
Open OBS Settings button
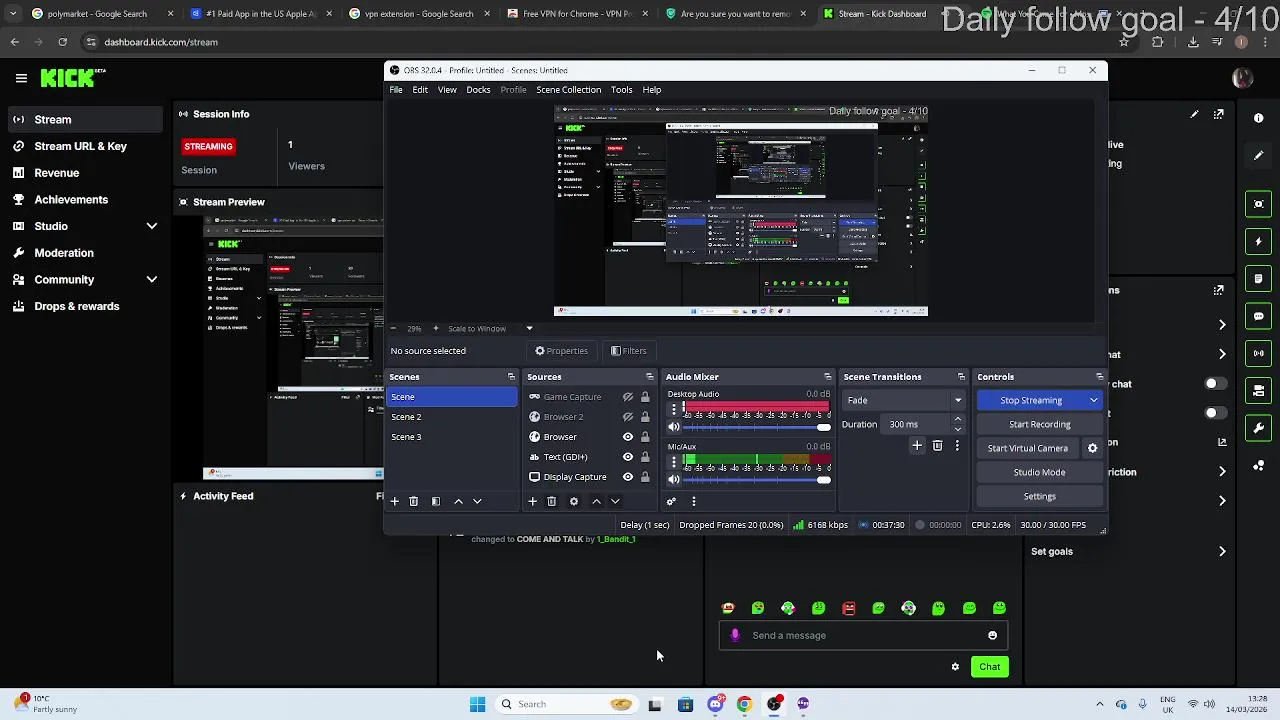1039,496
